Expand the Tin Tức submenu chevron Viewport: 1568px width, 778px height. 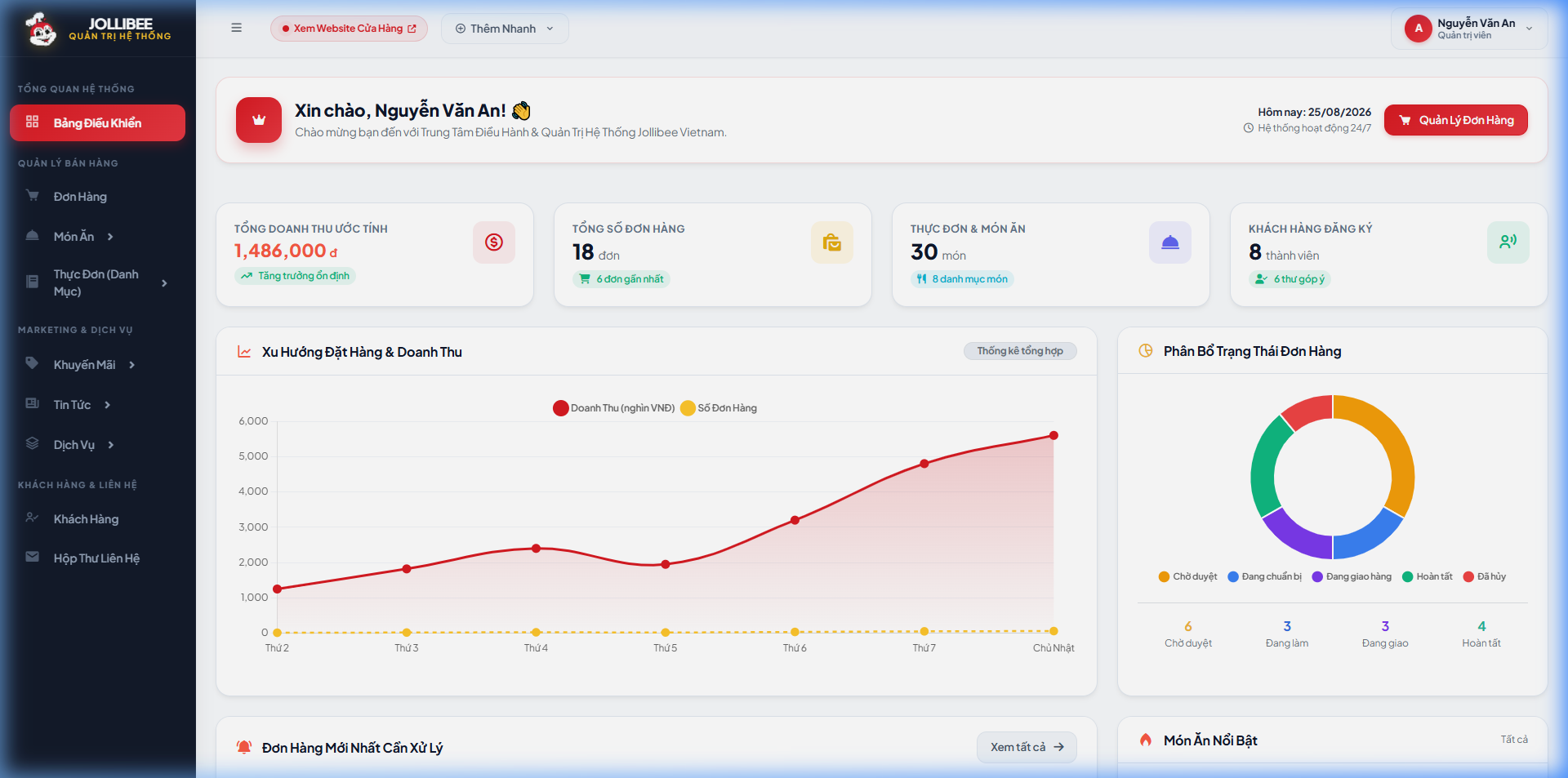pos(107,405)
